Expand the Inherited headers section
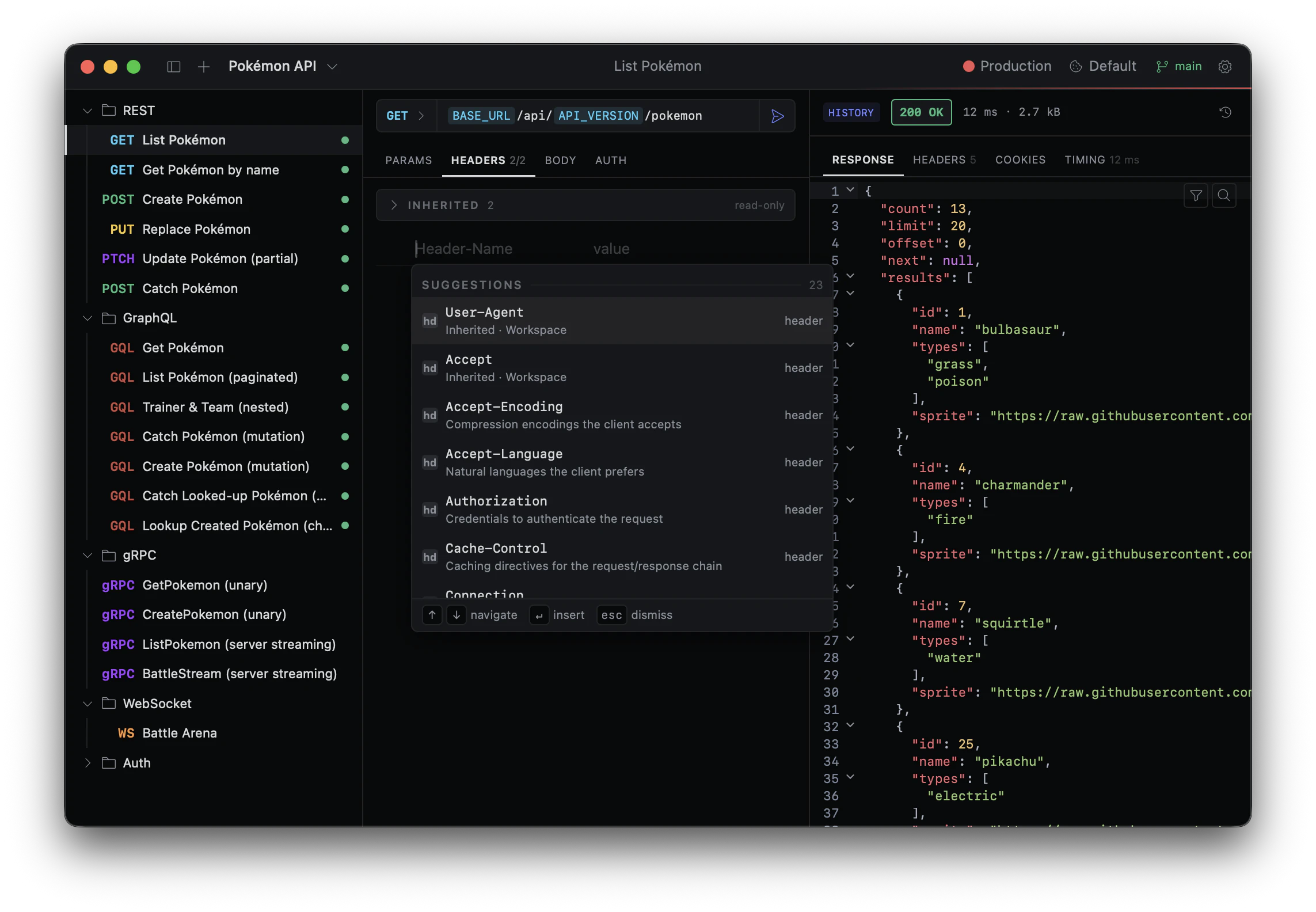1316x912 pixels. pyautogui.click(x=585, y=206)
